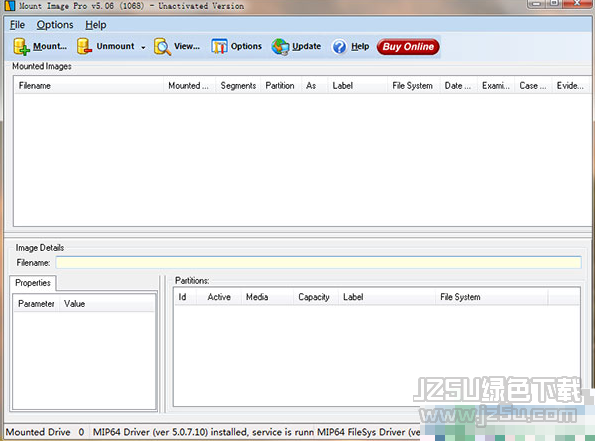Screen dimensions: 595x441
Task: Select the Properties tab
Action: (33, 283)
